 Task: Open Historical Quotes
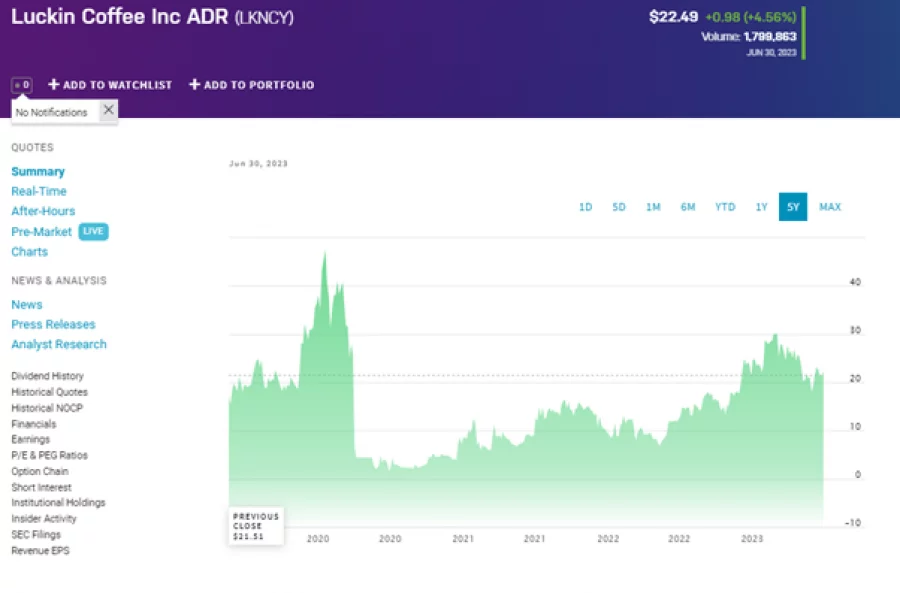[x=49, y=392]
